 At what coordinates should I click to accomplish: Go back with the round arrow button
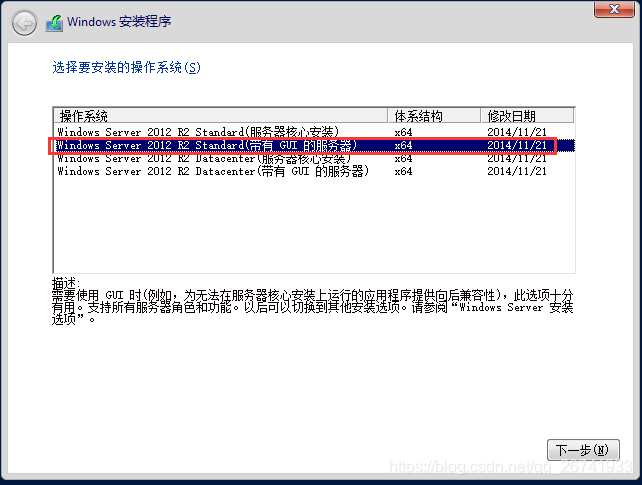(x=24, y=23)
